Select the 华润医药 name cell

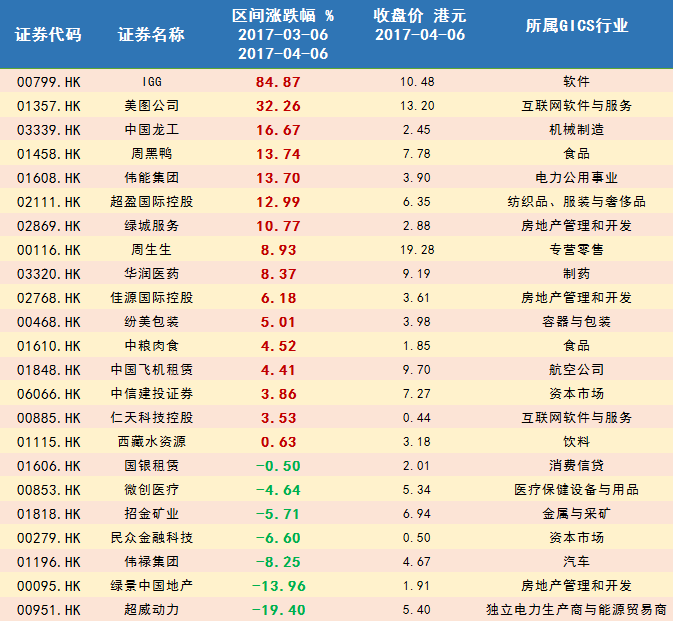pyautogui.click(x=152, y=274)
